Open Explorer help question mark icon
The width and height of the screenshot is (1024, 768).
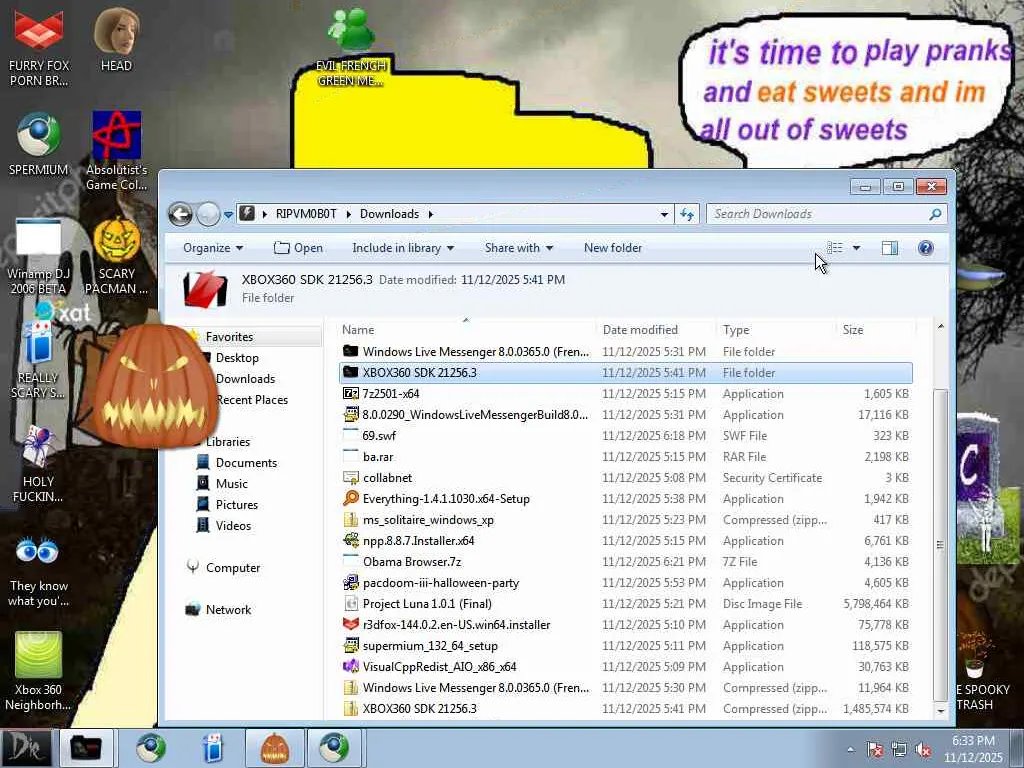coord(925,248)
